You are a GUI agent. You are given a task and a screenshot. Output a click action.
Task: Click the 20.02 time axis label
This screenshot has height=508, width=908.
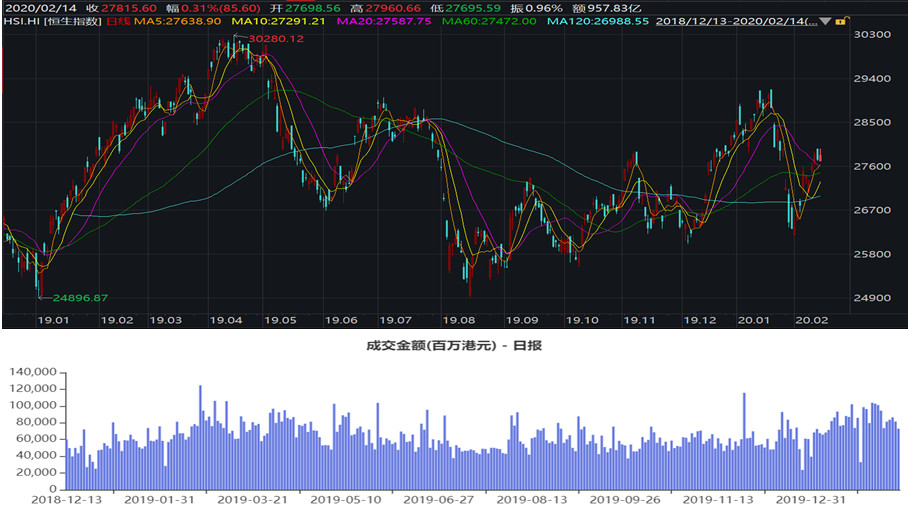click(812, 320)
